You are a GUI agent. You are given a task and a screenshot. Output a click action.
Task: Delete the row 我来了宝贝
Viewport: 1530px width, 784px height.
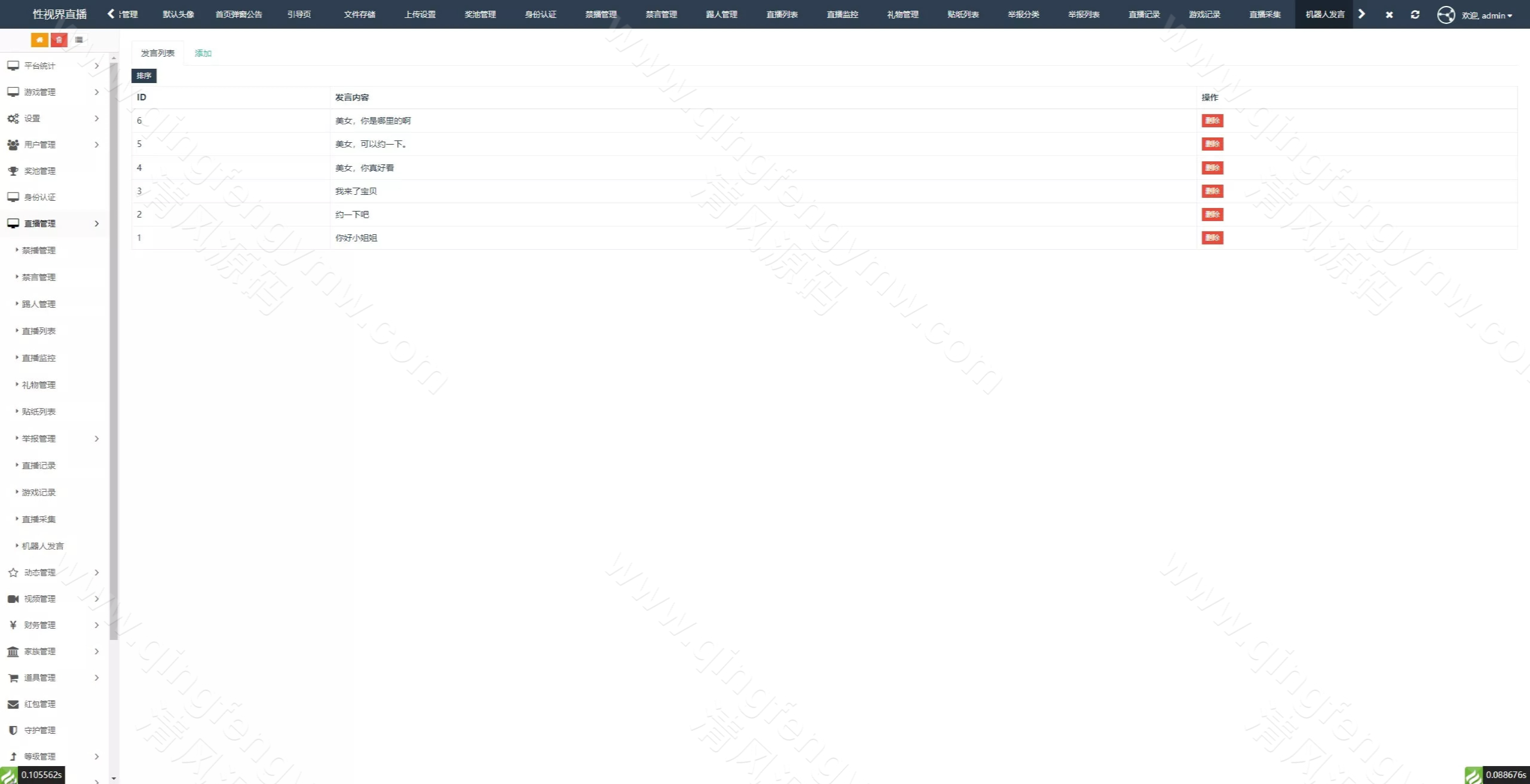[1212, 191]
